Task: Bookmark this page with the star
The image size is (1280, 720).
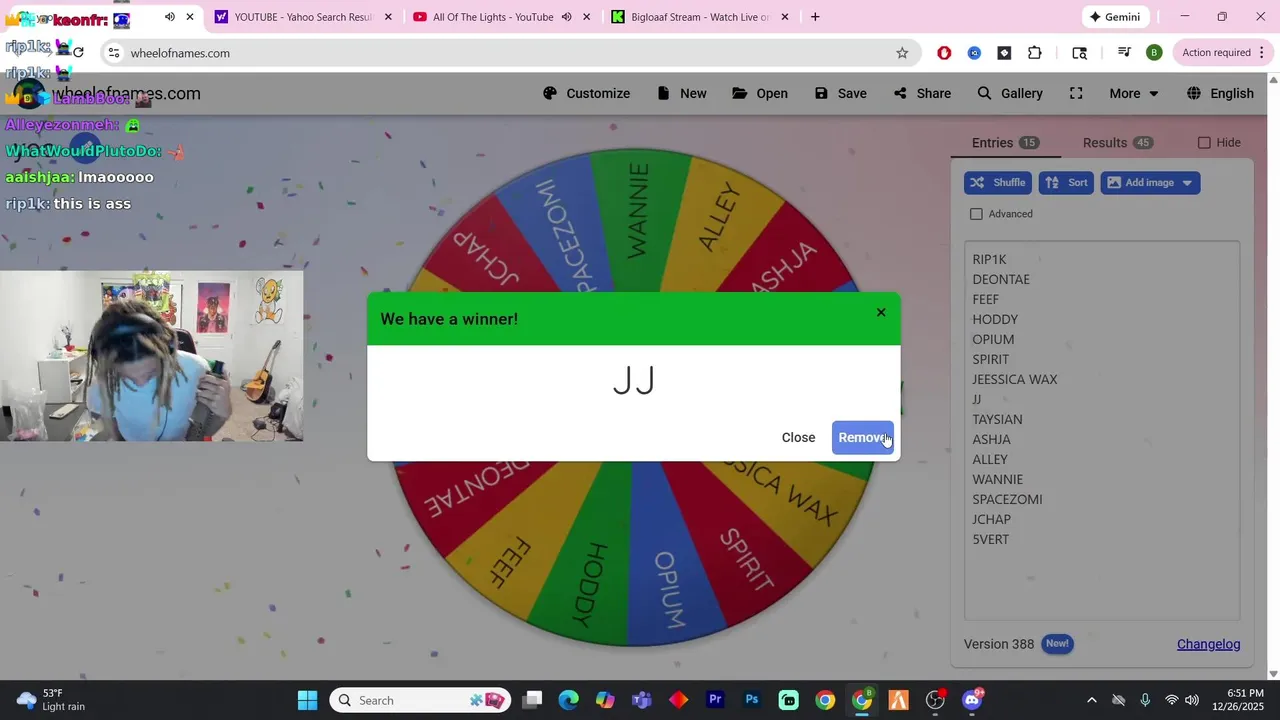Action: (902, 53)
